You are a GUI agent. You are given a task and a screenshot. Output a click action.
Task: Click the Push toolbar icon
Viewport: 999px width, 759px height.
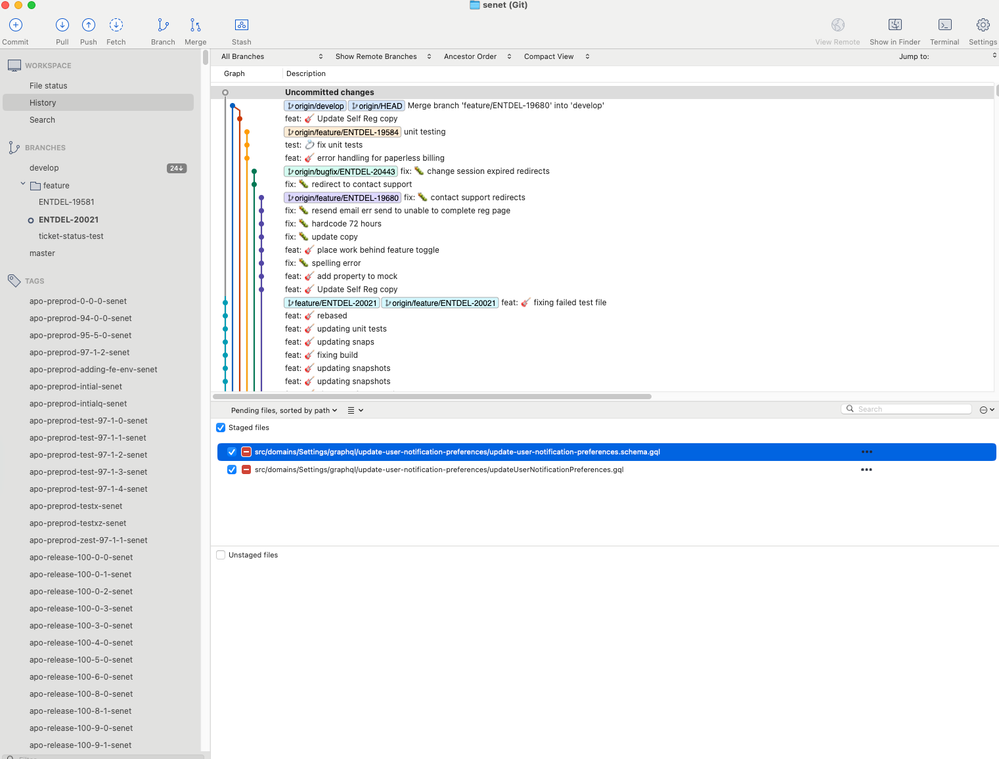89,25
